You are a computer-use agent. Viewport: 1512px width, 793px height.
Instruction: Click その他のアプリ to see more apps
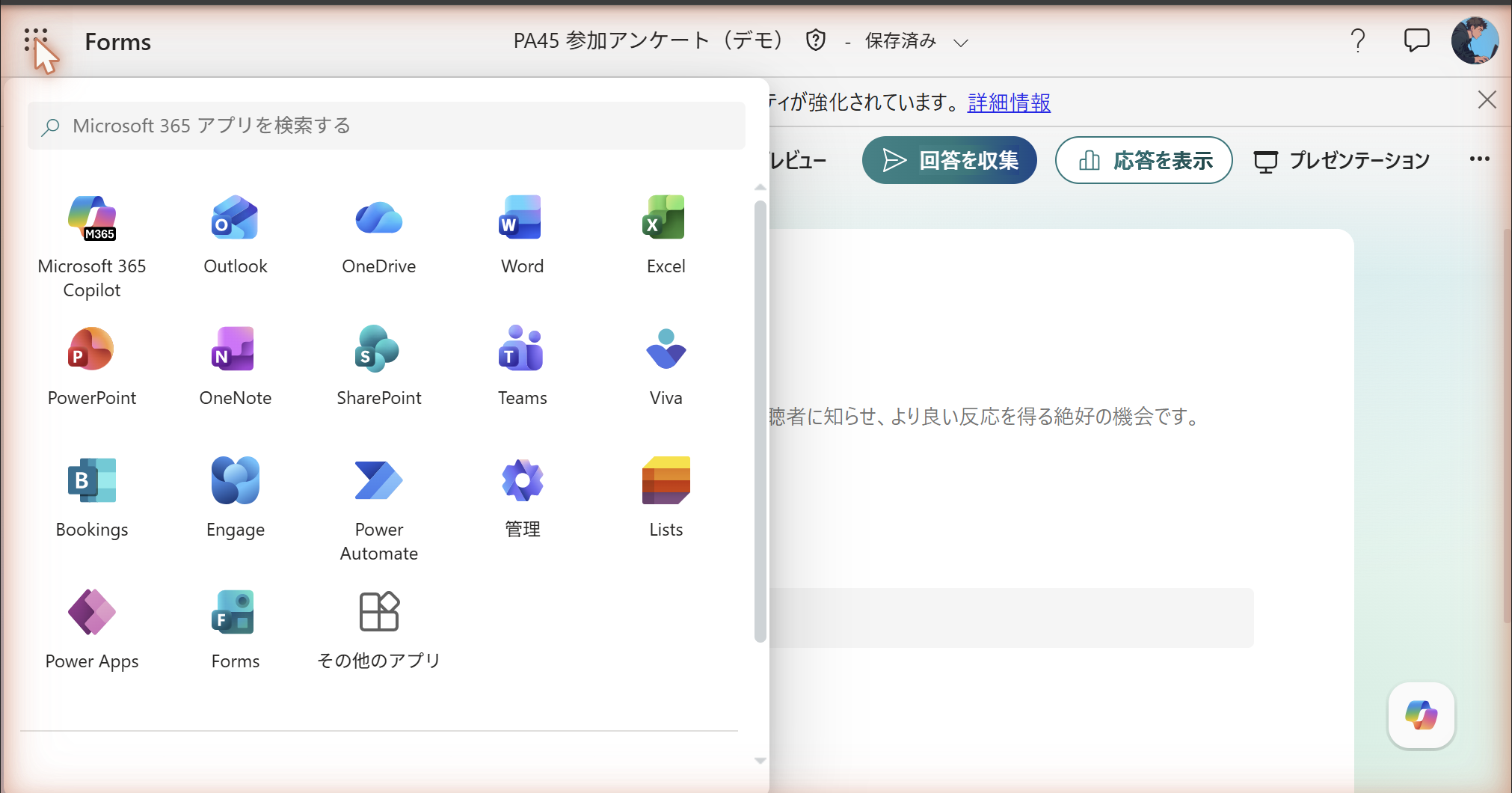379,630
